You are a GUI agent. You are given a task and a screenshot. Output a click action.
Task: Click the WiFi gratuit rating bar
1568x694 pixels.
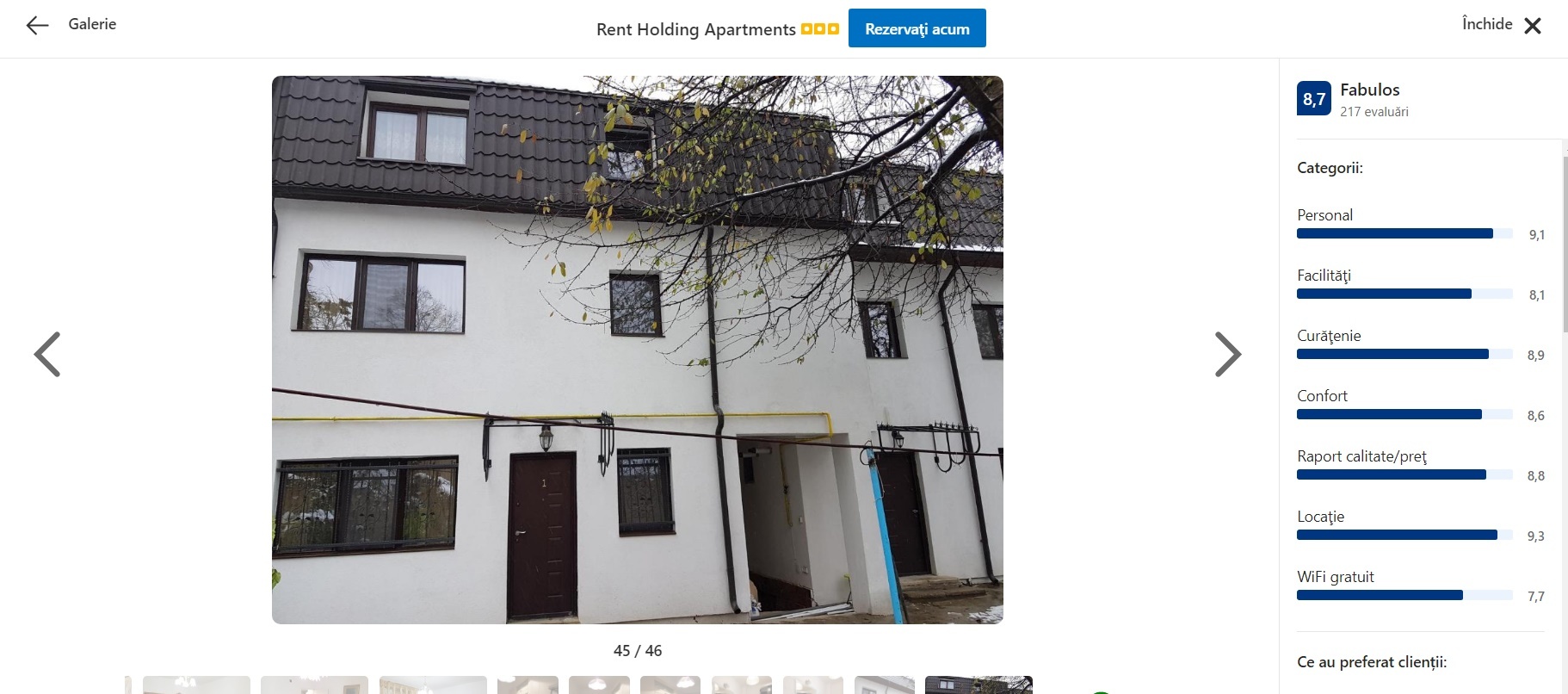[x=1404, y=595]
